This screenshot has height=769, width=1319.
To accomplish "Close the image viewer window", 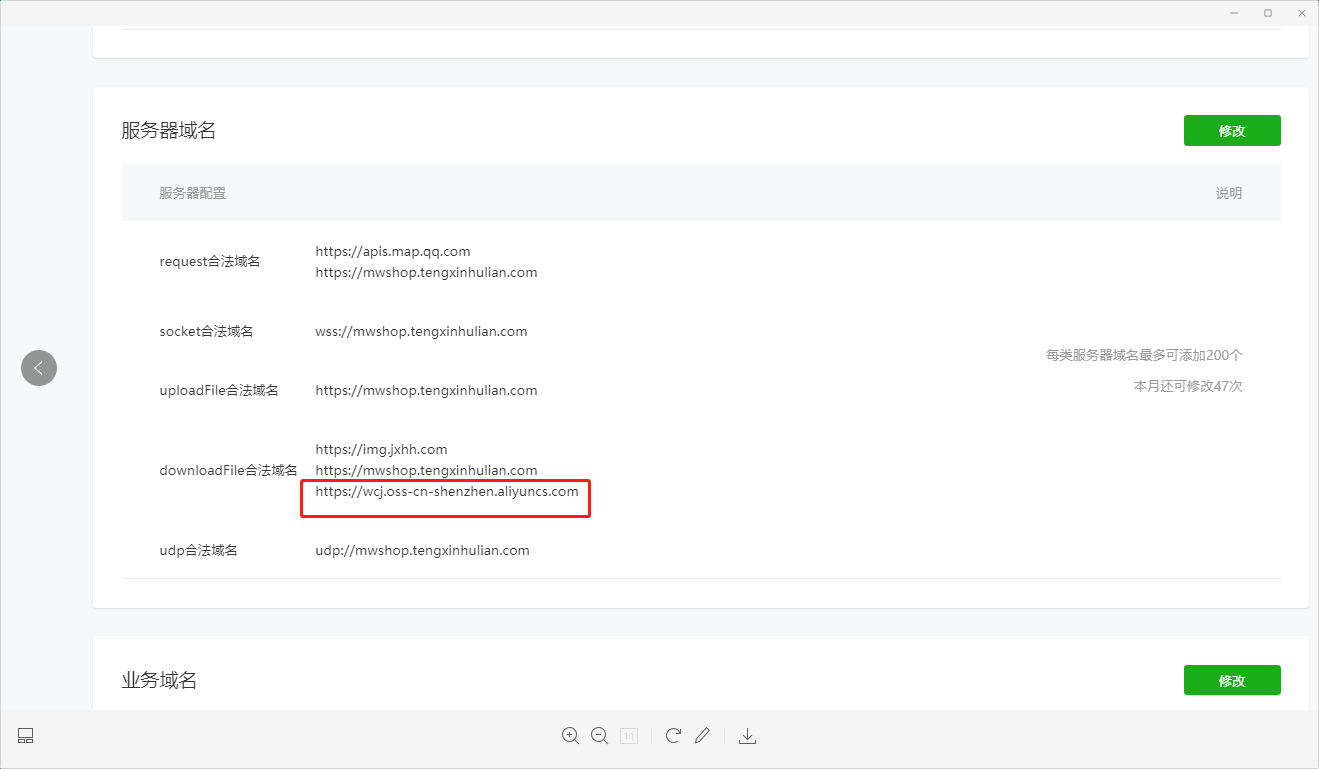I will 1301,13.
